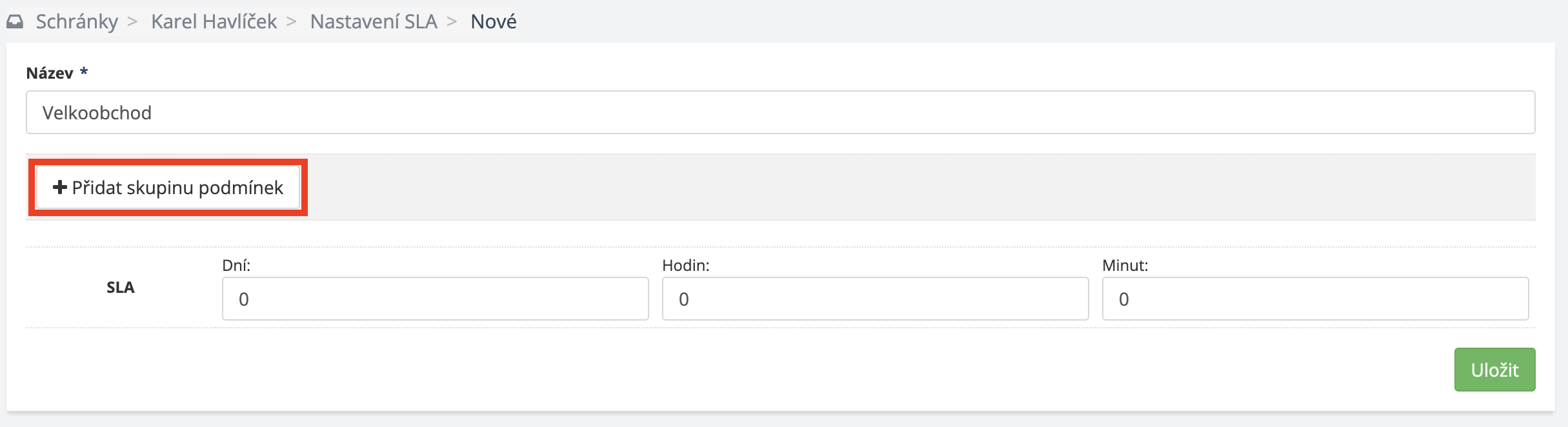Click the inbox icon in the breadcrumb
Image resolution: width=1568 pixels, height=427 pixels.
[15, 22]
